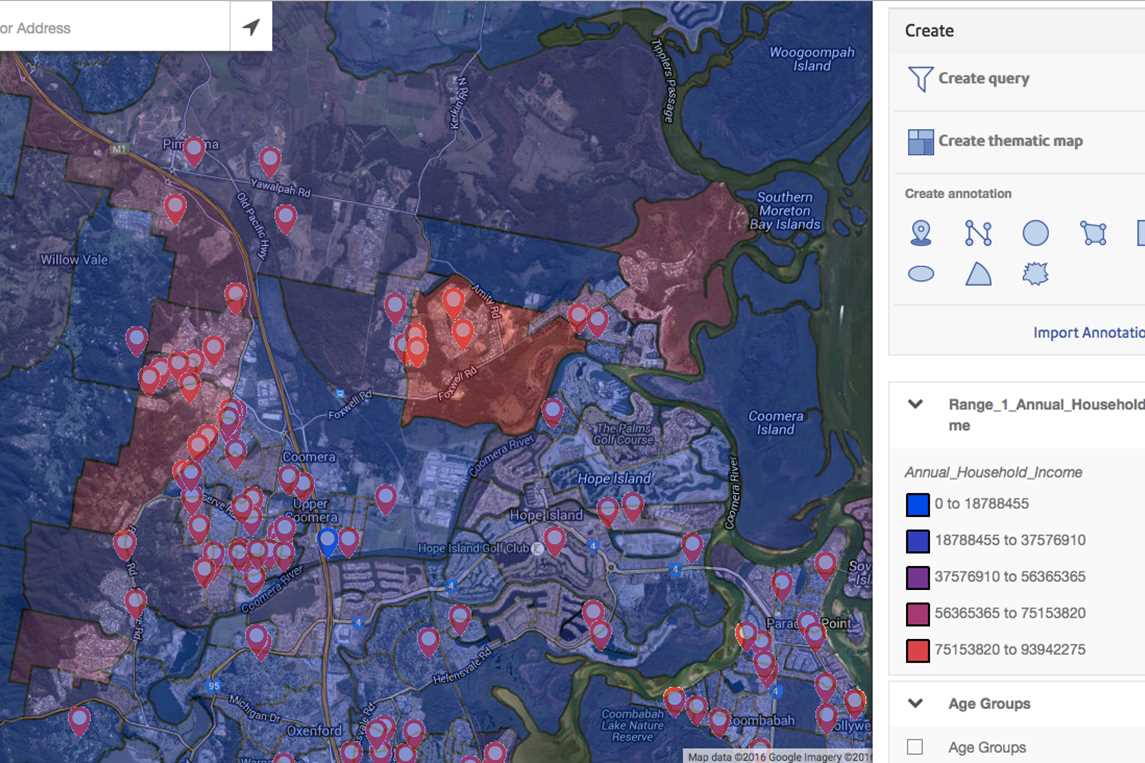This screenshot has width=1145, height=763.
Task: Select the point marker annotation tool
Action: click(x=921, y=233)
